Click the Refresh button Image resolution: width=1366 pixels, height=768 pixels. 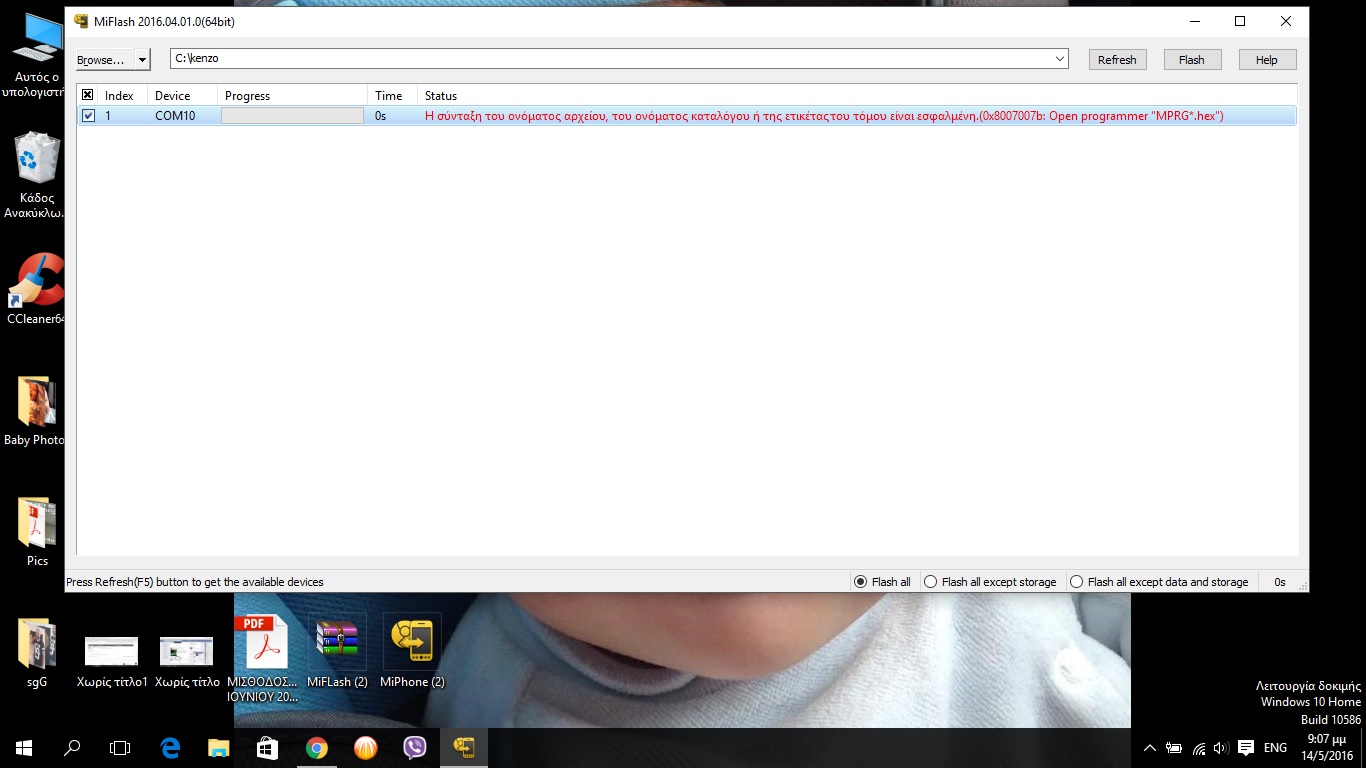(x=1117, y=60)
